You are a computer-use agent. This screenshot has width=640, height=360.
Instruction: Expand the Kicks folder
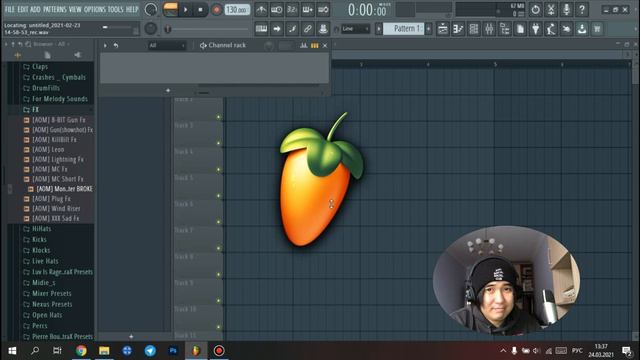[40, 240]
